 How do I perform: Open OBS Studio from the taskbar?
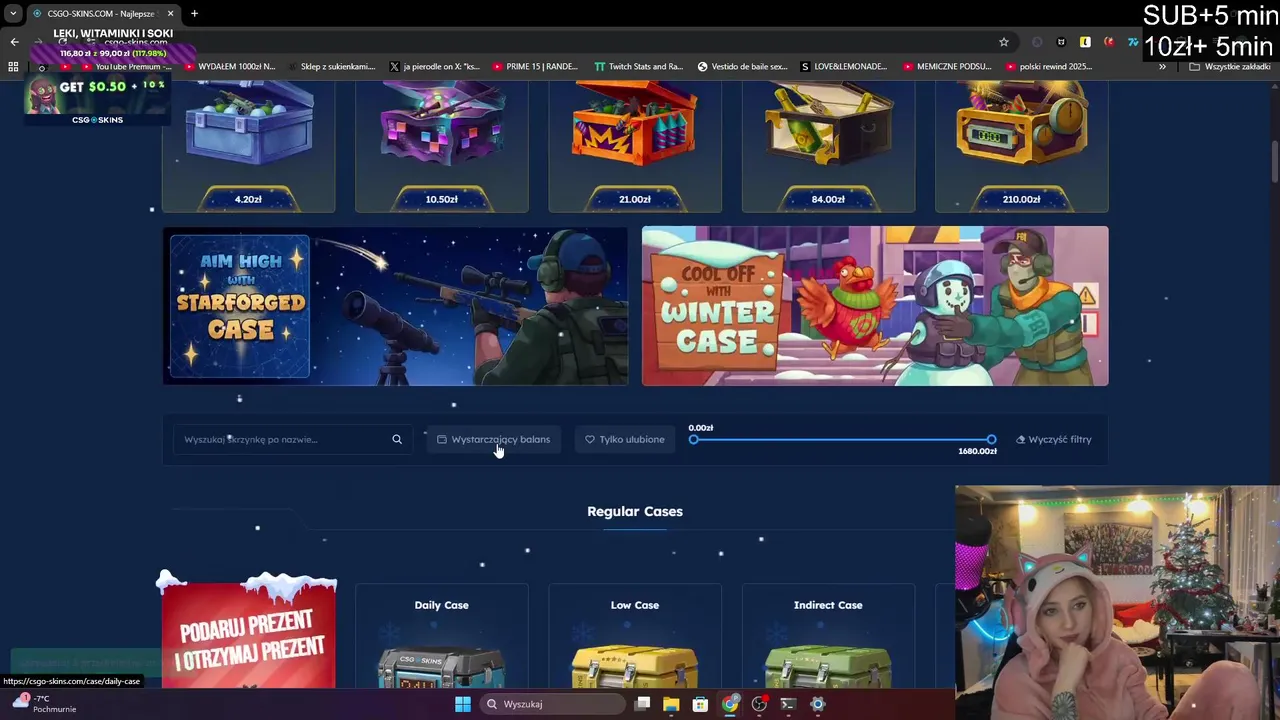(759, 704)
